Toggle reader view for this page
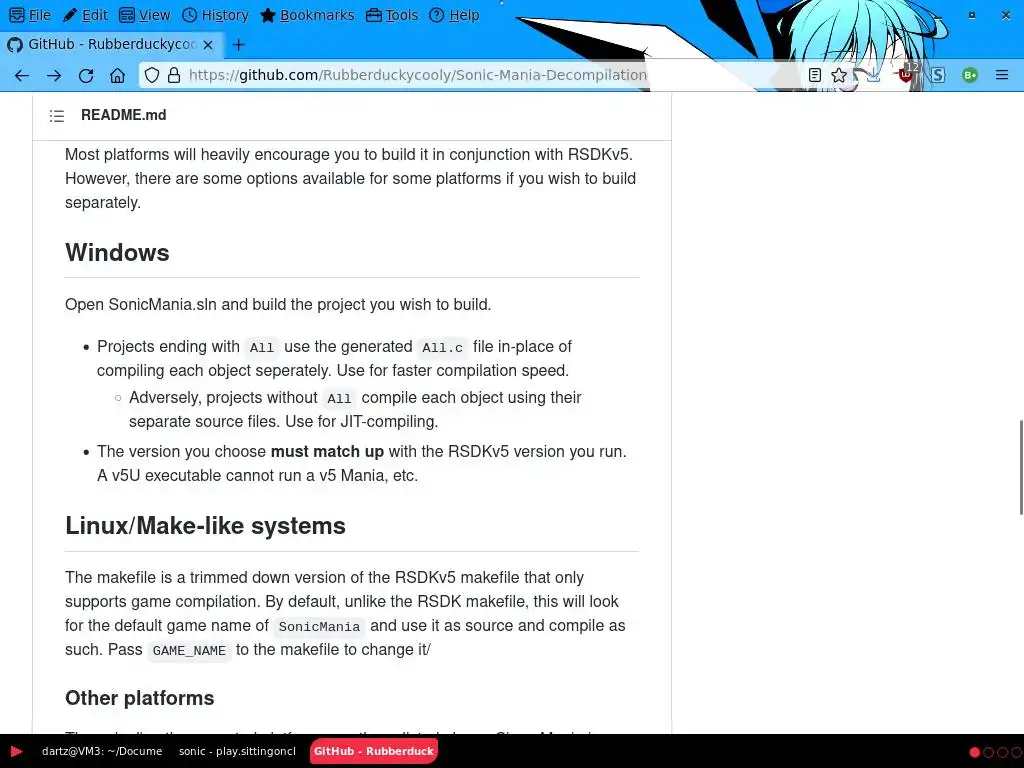Viewport: 1024px width, 768px height. 814,75
